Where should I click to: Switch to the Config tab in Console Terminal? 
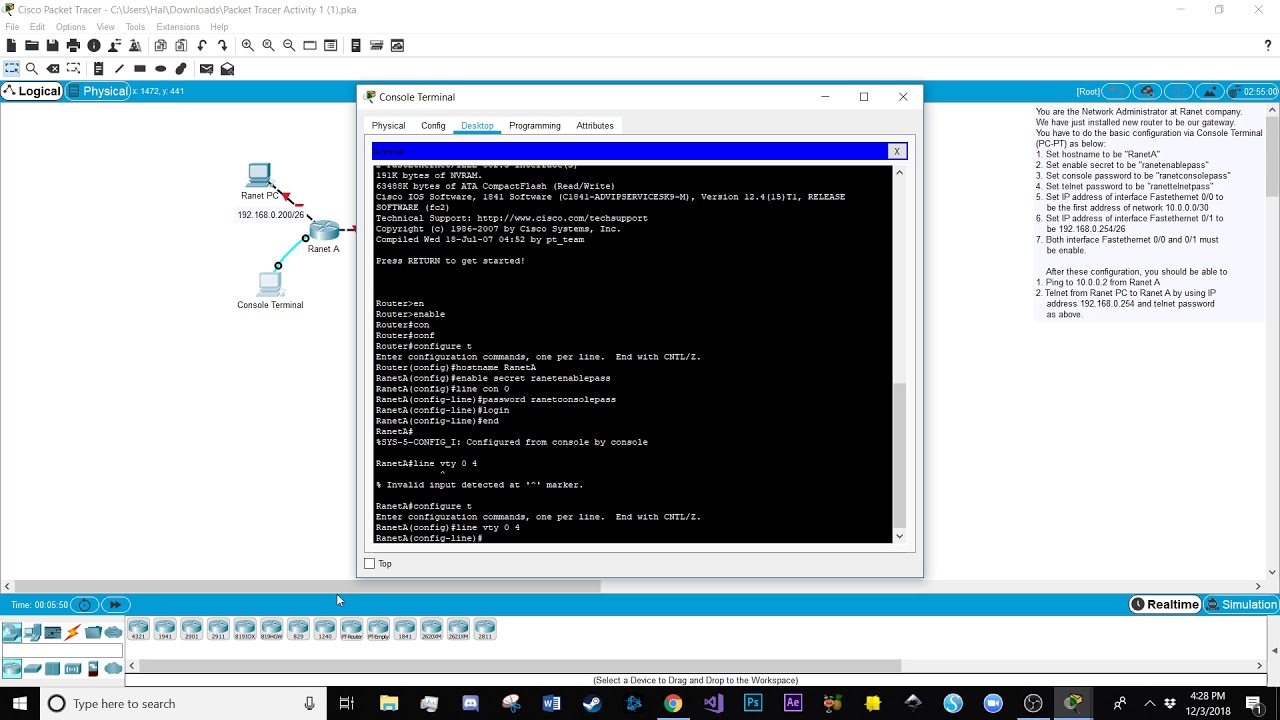pyautogui.click(x=433, y=126)
